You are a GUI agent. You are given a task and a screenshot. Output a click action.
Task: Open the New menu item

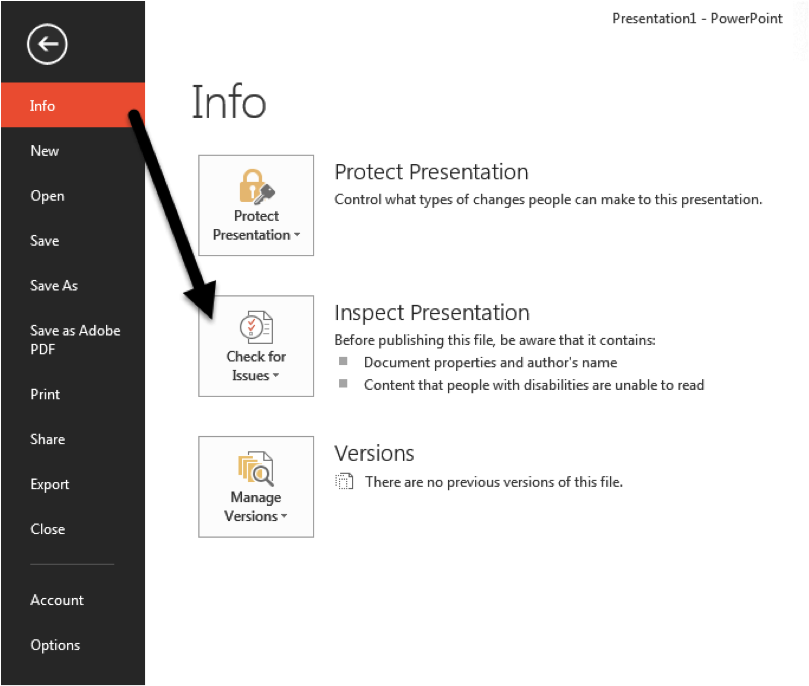coord(45,151)
